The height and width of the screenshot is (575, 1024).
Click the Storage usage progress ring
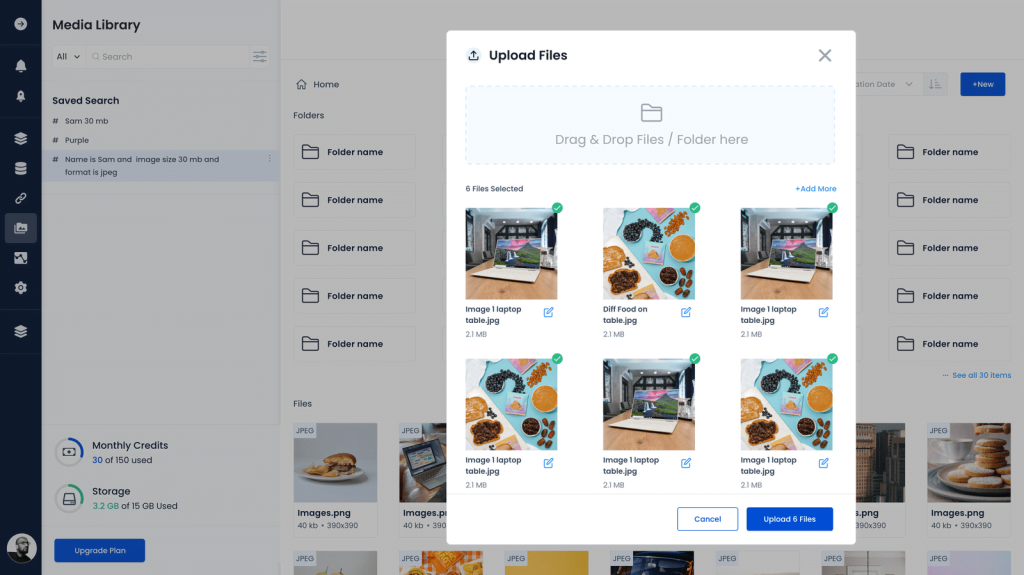pos(69,499)
